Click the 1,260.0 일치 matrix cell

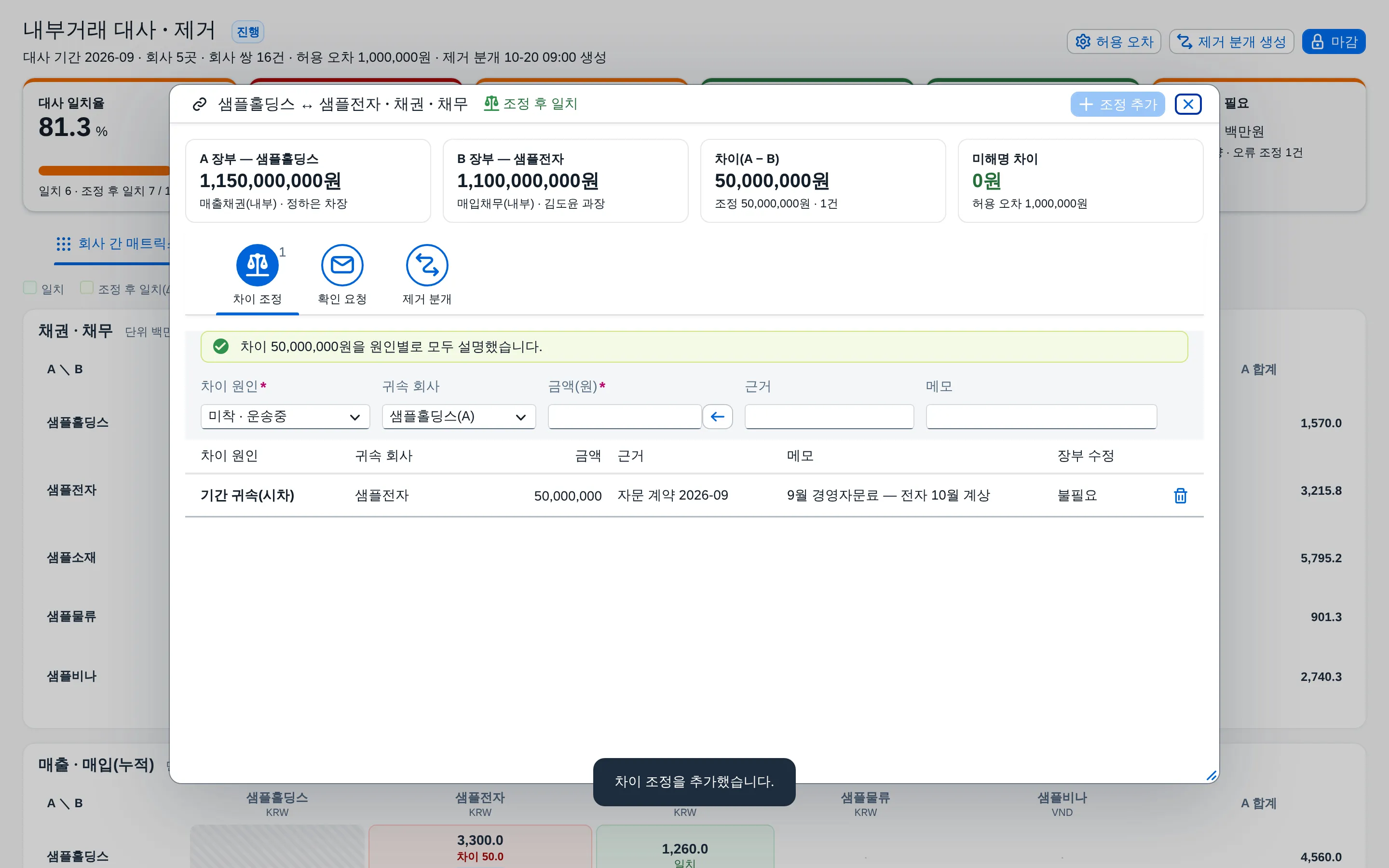pos(685,847)
